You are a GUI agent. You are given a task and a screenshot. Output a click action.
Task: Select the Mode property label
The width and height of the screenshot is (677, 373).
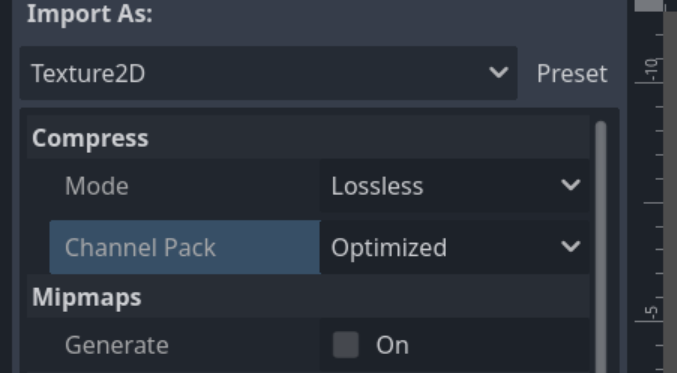point(97,186)
